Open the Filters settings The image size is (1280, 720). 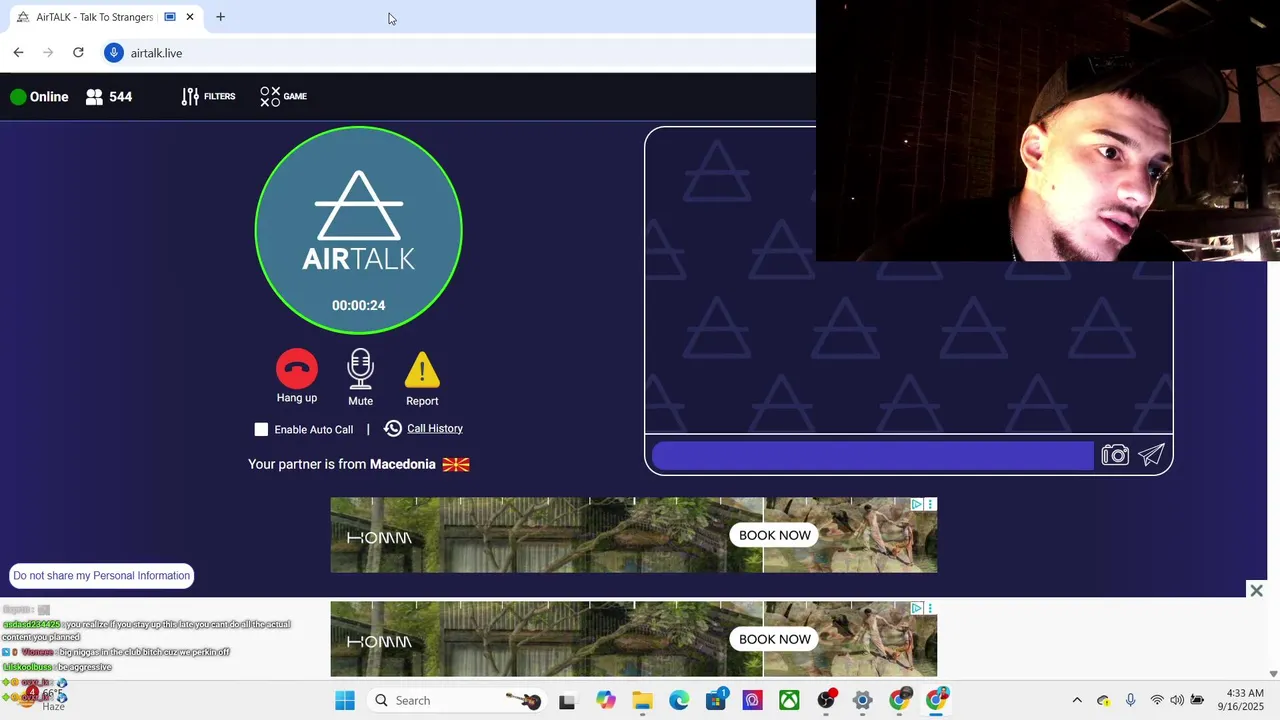click(208, 96)
